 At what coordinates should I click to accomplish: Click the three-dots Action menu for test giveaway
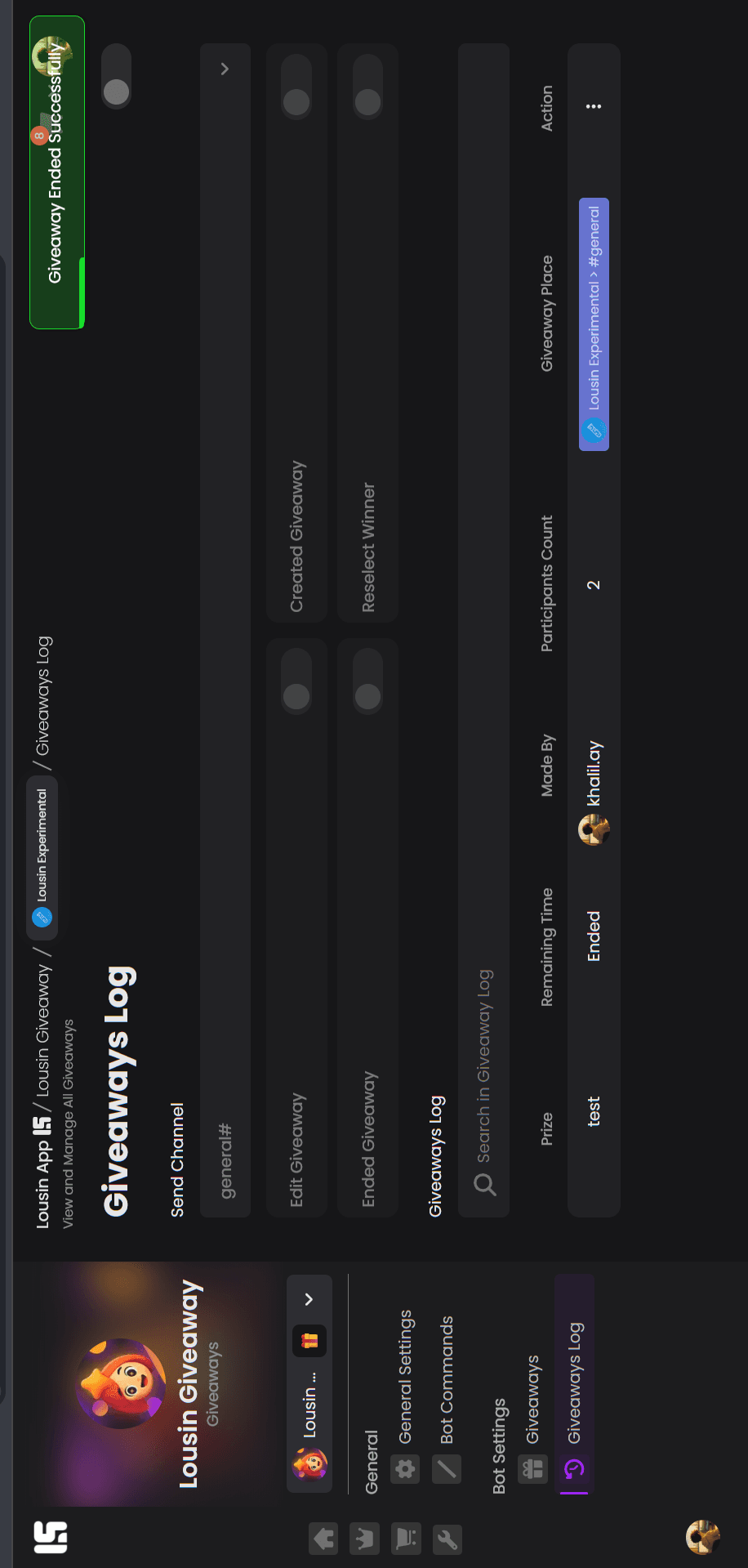(594, 106)
